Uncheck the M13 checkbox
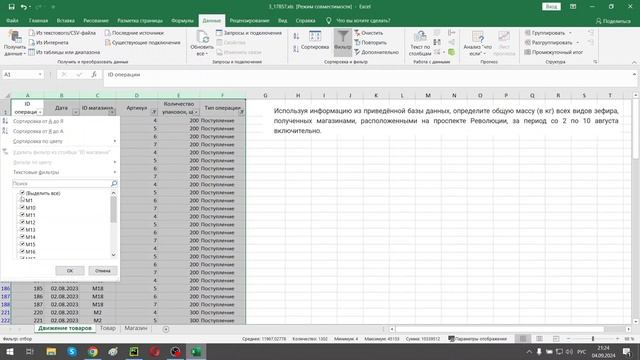 (22, 230)
